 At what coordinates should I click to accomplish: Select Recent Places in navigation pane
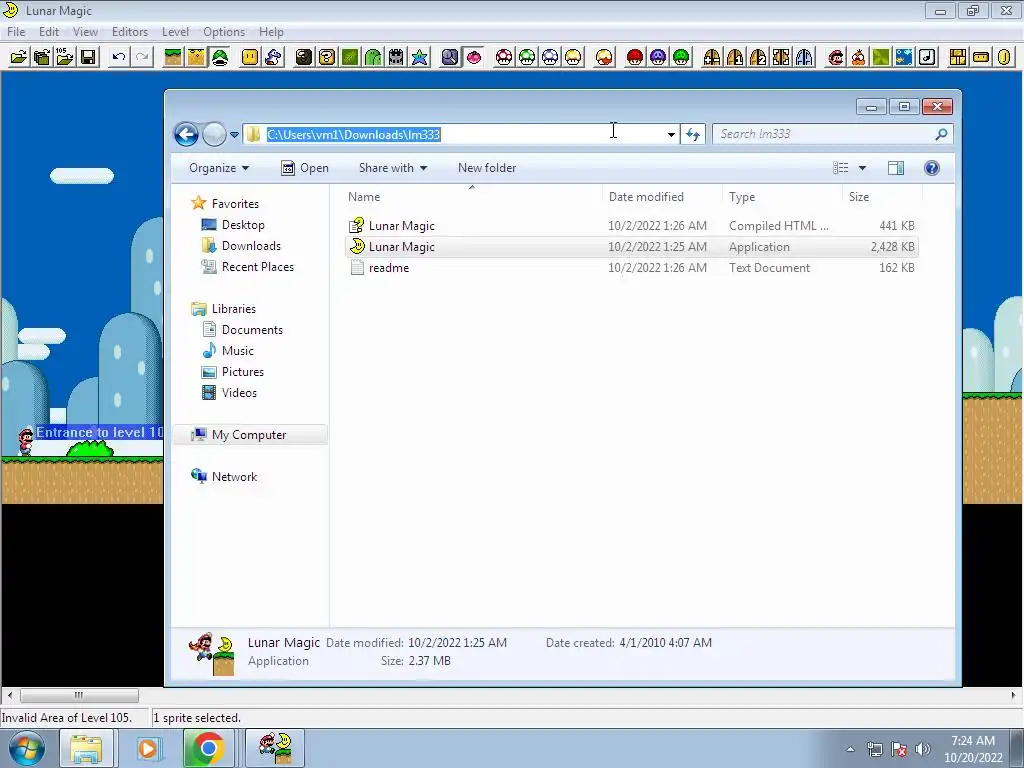click(x=257, y=266)
